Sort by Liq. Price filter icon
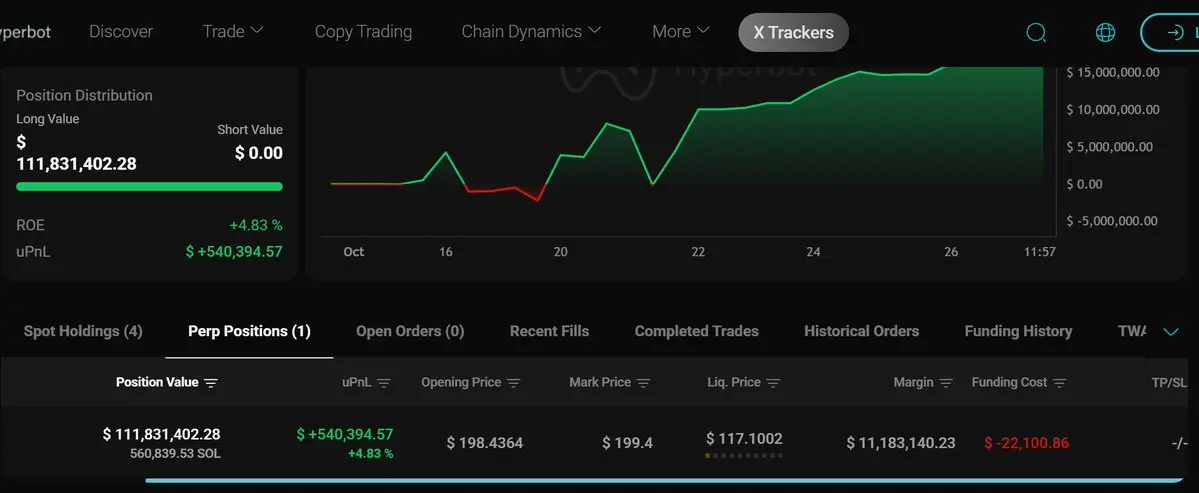Image resolution: width=1199 pixels, height=493 pixels. tap(773, 383)
